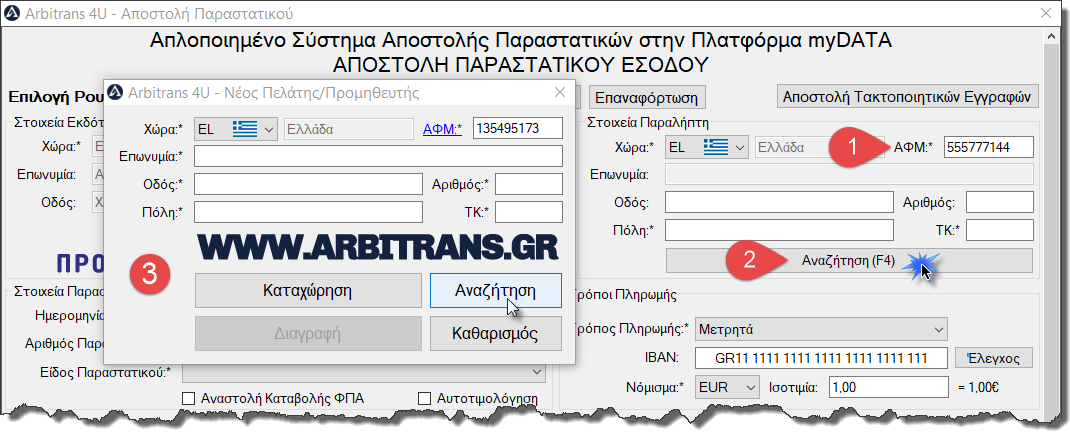
Task: Click the Αναζήτηση (F4) button
Action: pyautogui.click(x=849, y=261)
